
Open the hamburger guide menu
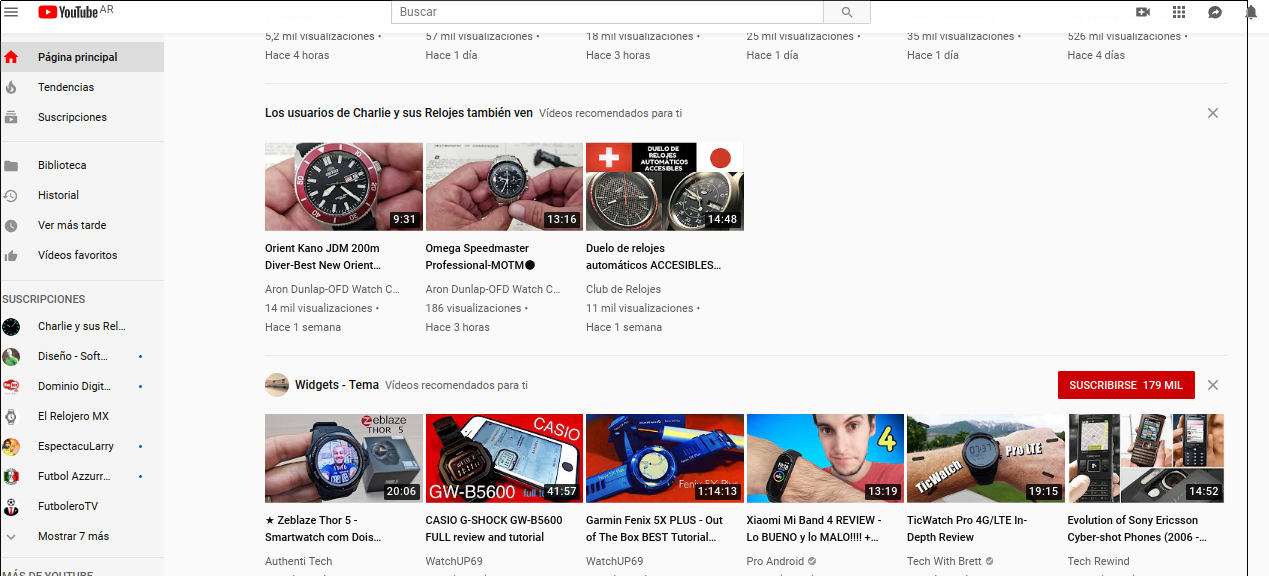pos(12,12)
